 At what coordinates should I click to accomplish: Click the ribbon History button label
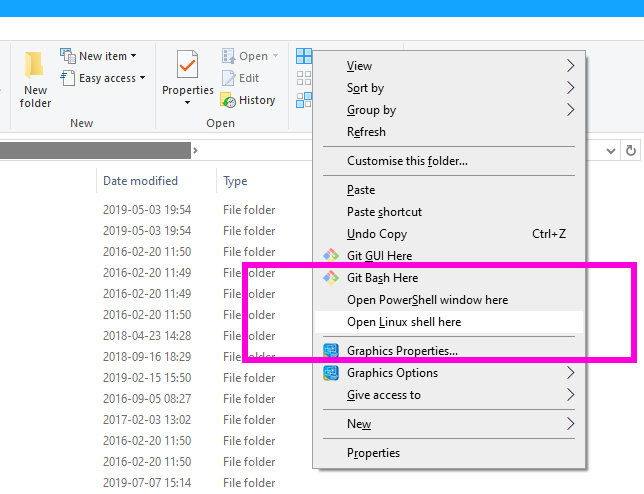257,100
